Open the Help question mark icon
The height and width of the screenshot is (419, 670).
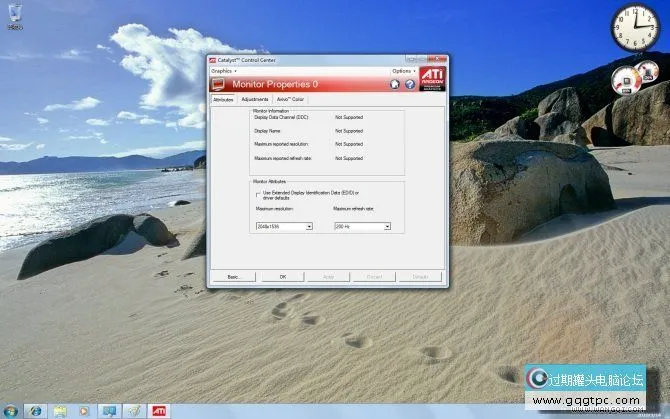[409, 85]
